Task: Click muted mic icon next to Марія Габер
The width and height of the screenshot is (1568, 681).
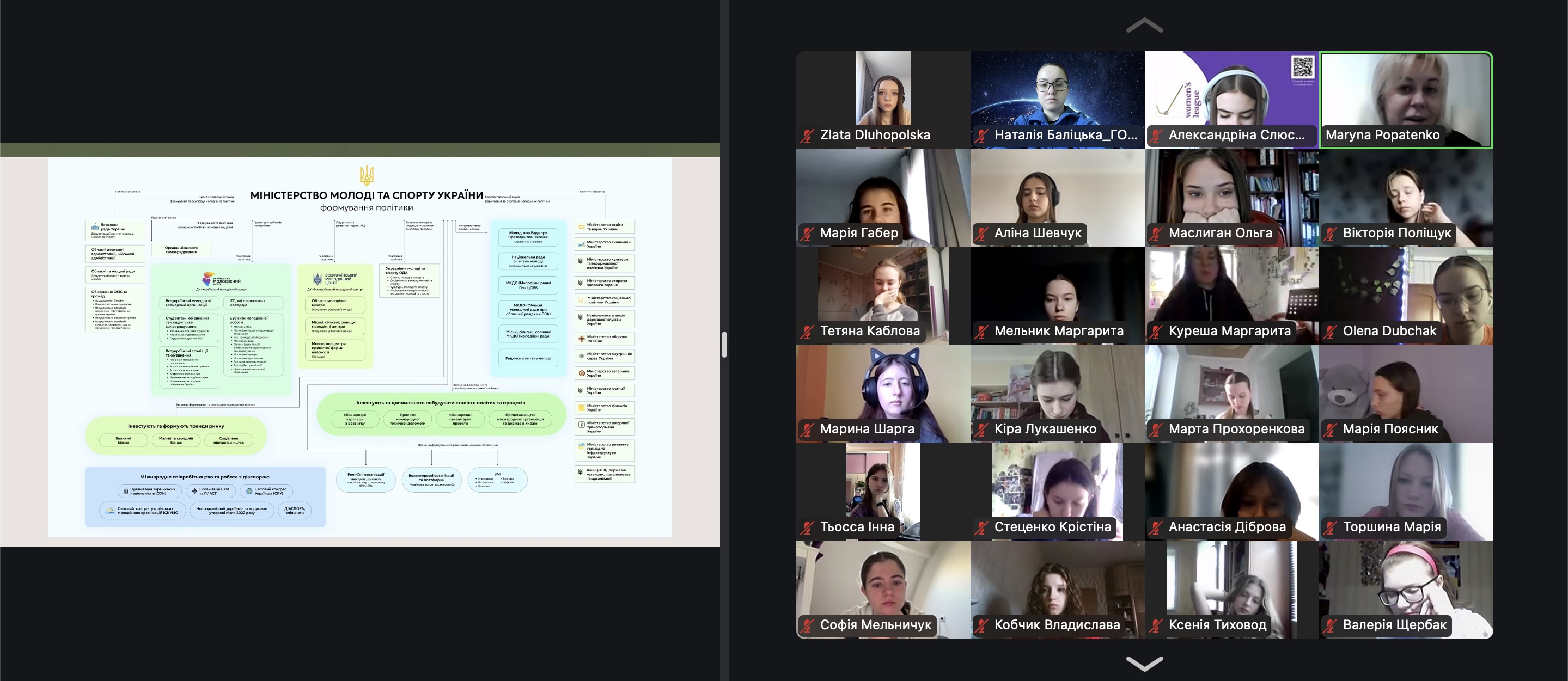Action: click(x=808, y=234)
